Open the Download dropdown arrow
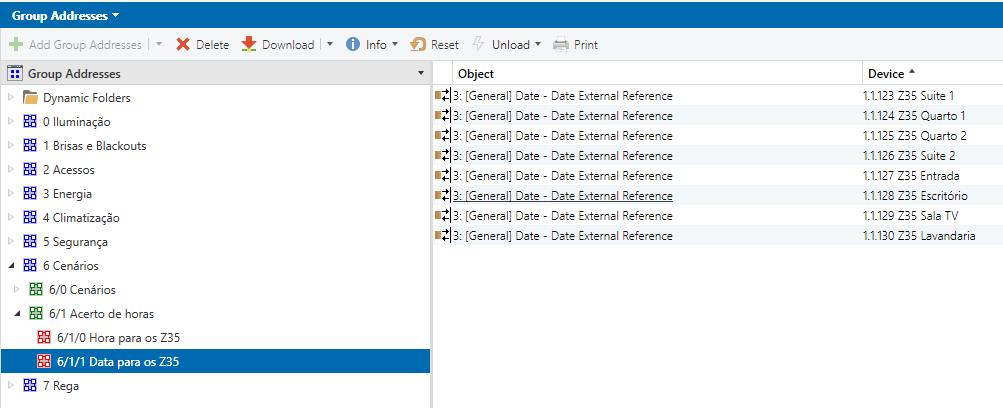Image resolution: width=1003 pixels, height=408 pixels. tap(330, 45)
